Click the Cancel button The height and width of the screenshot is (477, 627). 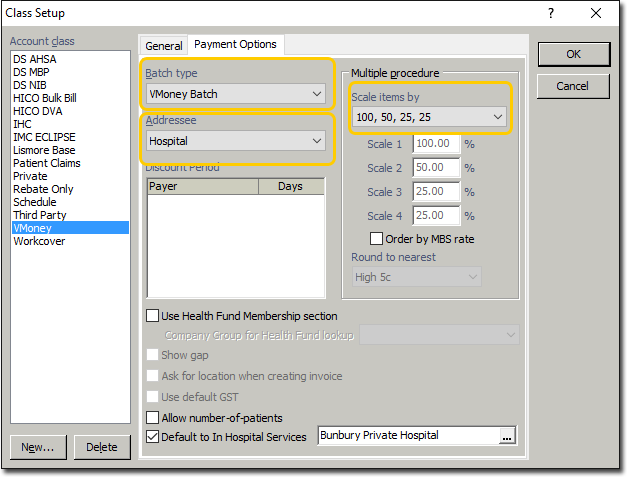pyautogui.click(x=573, y=87)
